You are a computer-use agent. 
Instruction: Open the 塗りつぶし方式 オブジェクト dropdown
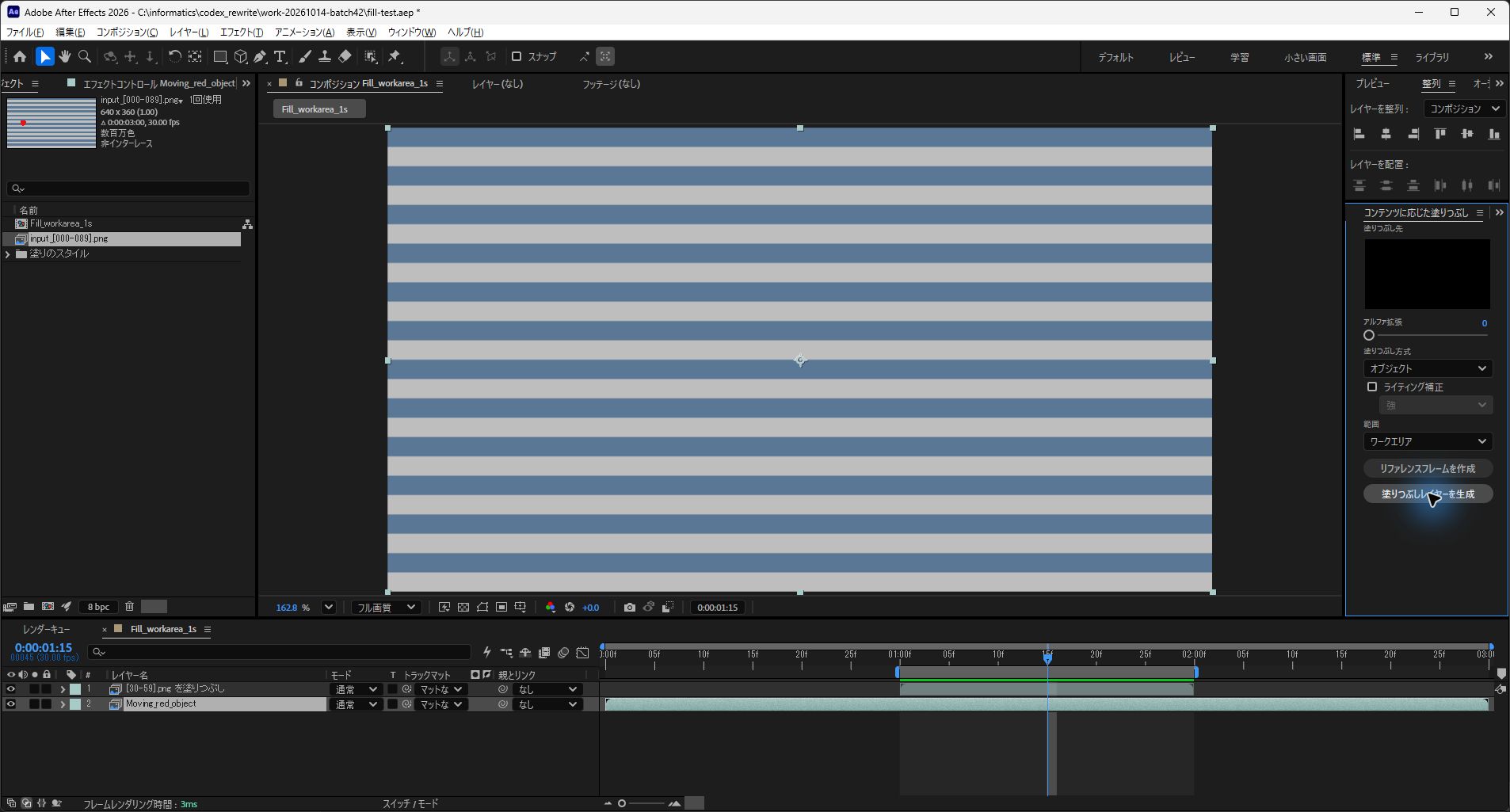1428,368
